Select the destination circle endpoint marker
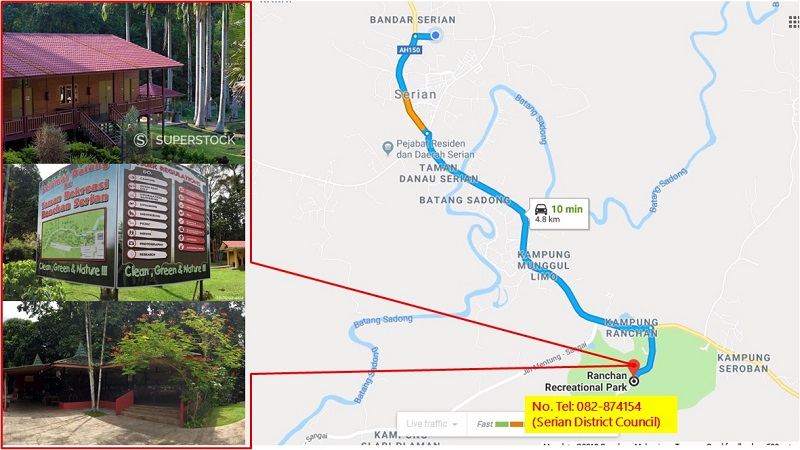 click(x=634, y=381)
